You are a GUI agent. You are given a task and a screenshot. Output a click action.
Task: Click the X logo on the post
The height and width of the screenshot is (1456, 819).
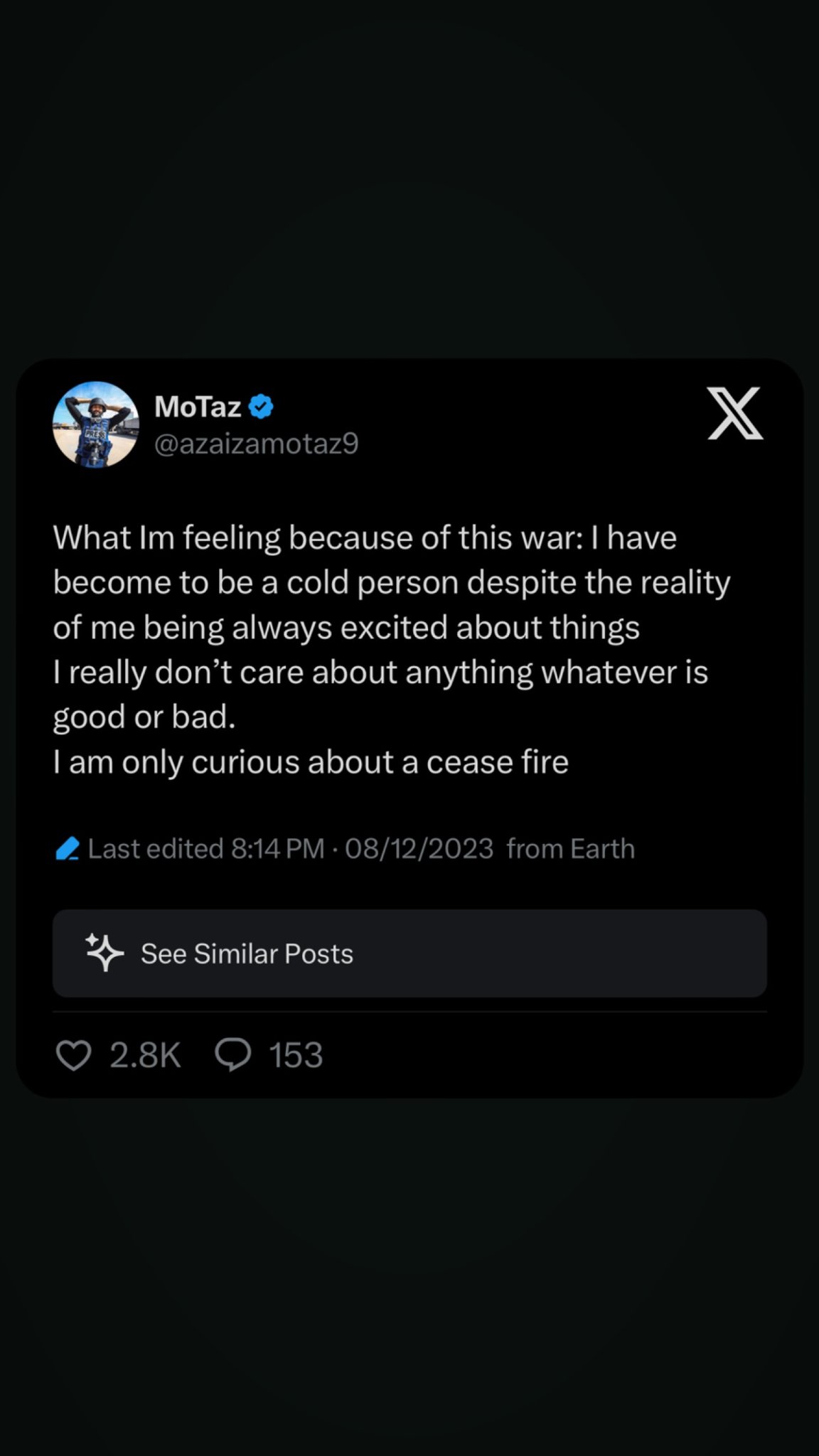click(735, 413)
